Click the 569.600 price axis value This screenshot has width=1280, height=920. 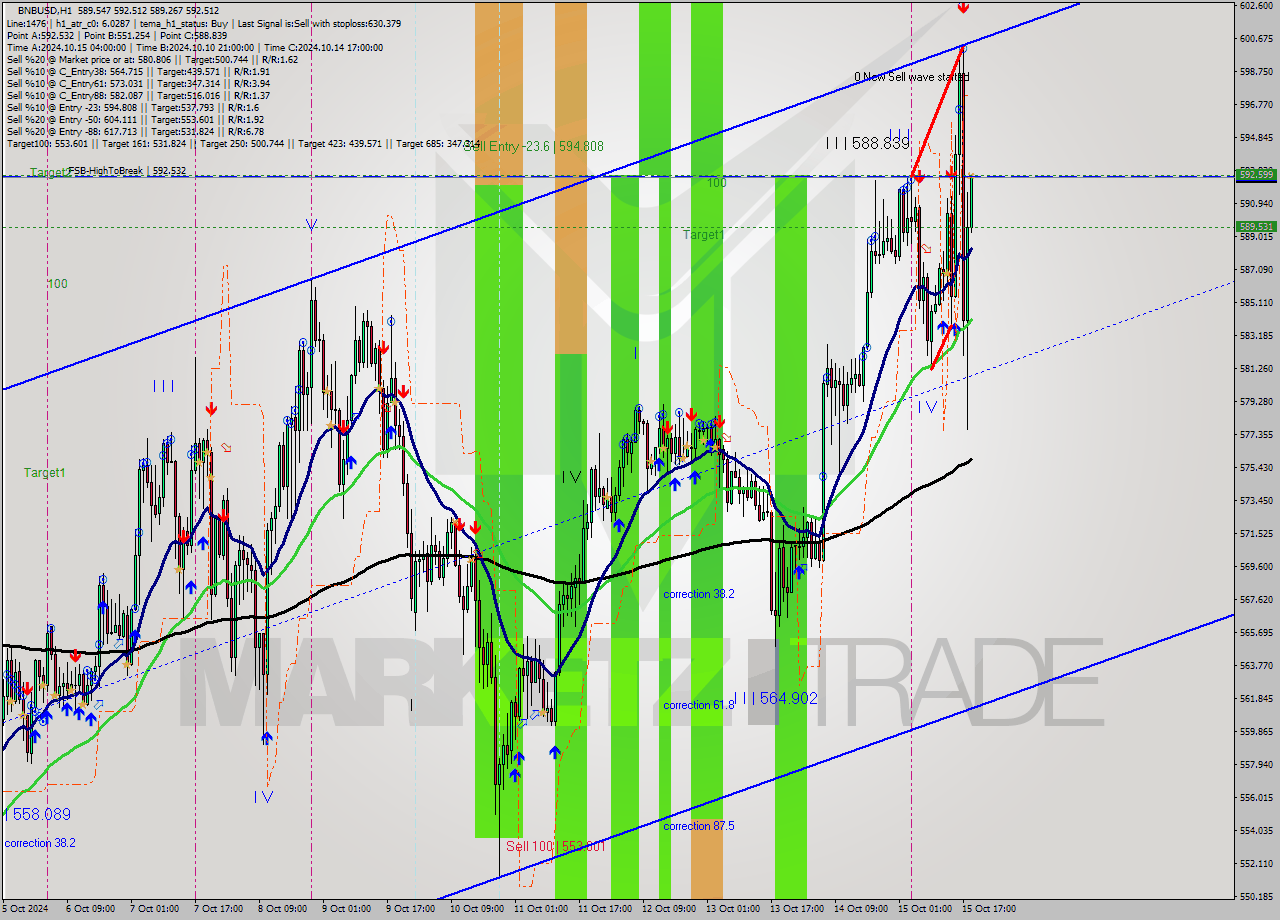pos(1256,567)
